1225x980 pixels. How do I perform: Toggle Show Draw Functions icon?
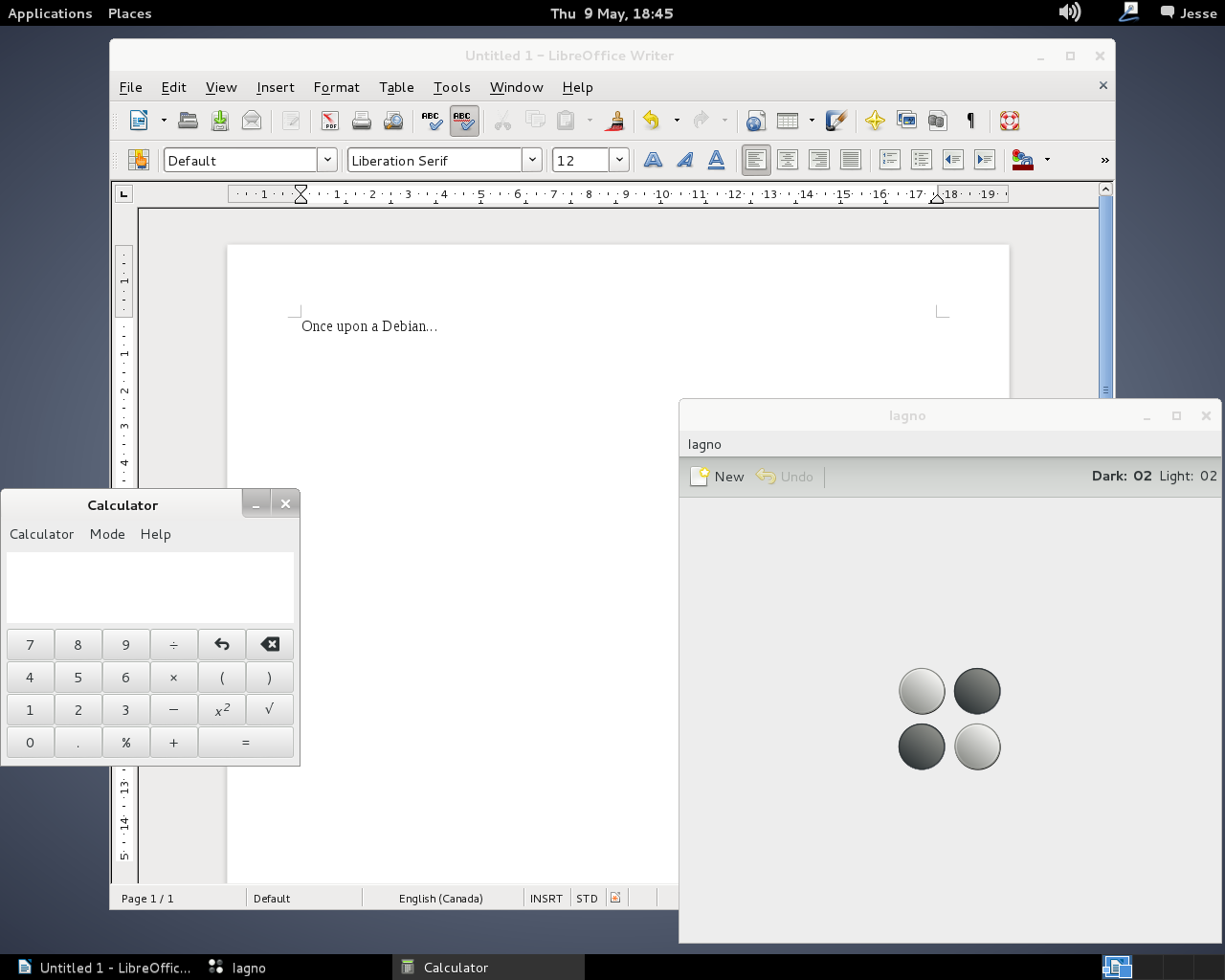[836, 121]
